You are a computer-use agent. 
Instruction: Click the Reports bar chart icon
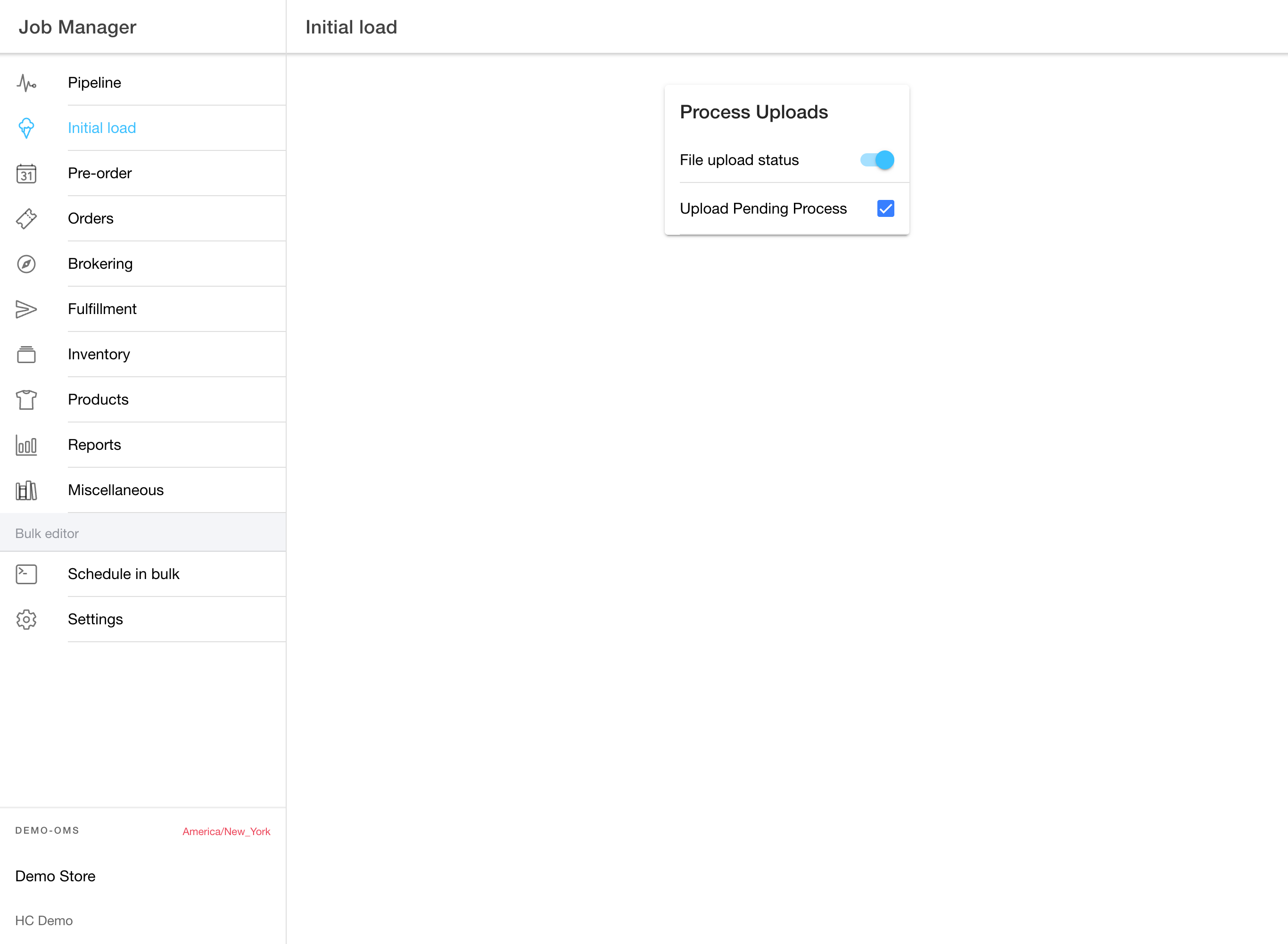[x=26, y=445]
